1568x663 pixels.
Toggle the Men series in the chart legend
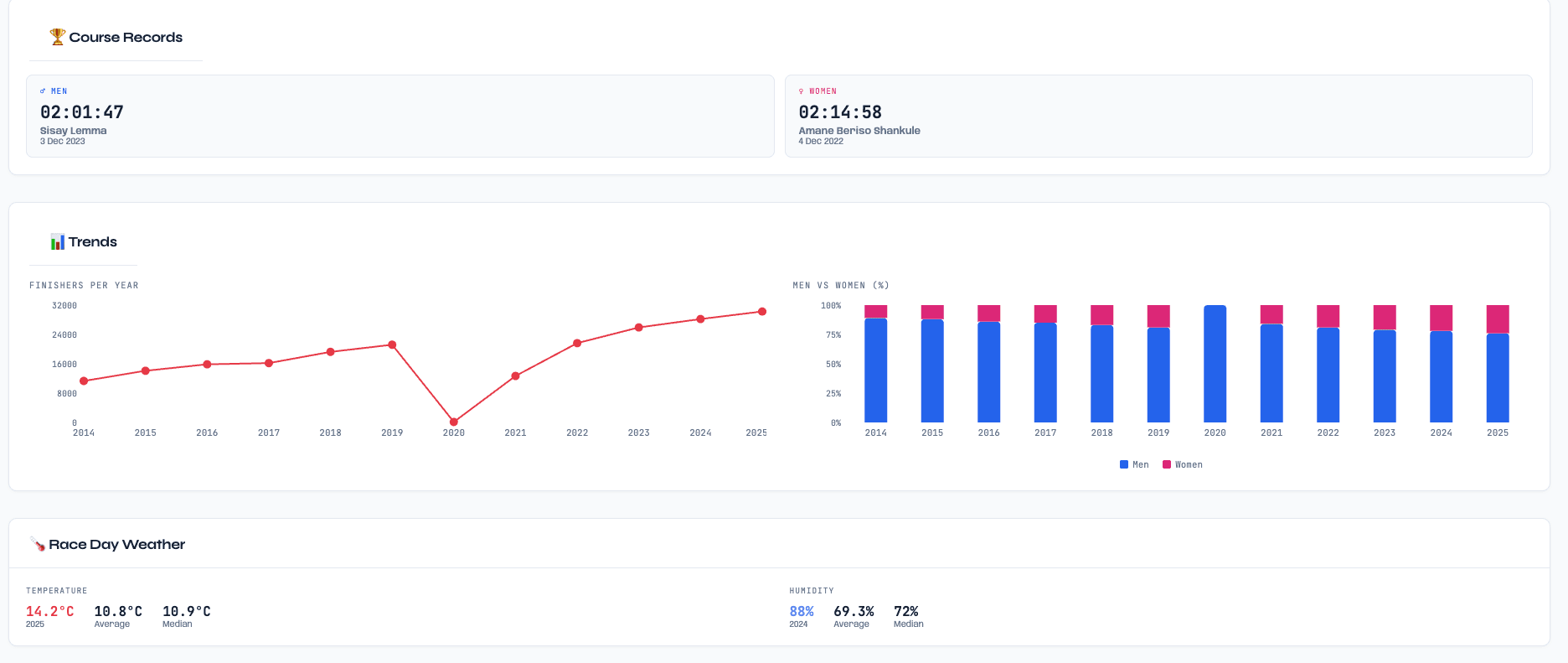tap(1134, 464)
